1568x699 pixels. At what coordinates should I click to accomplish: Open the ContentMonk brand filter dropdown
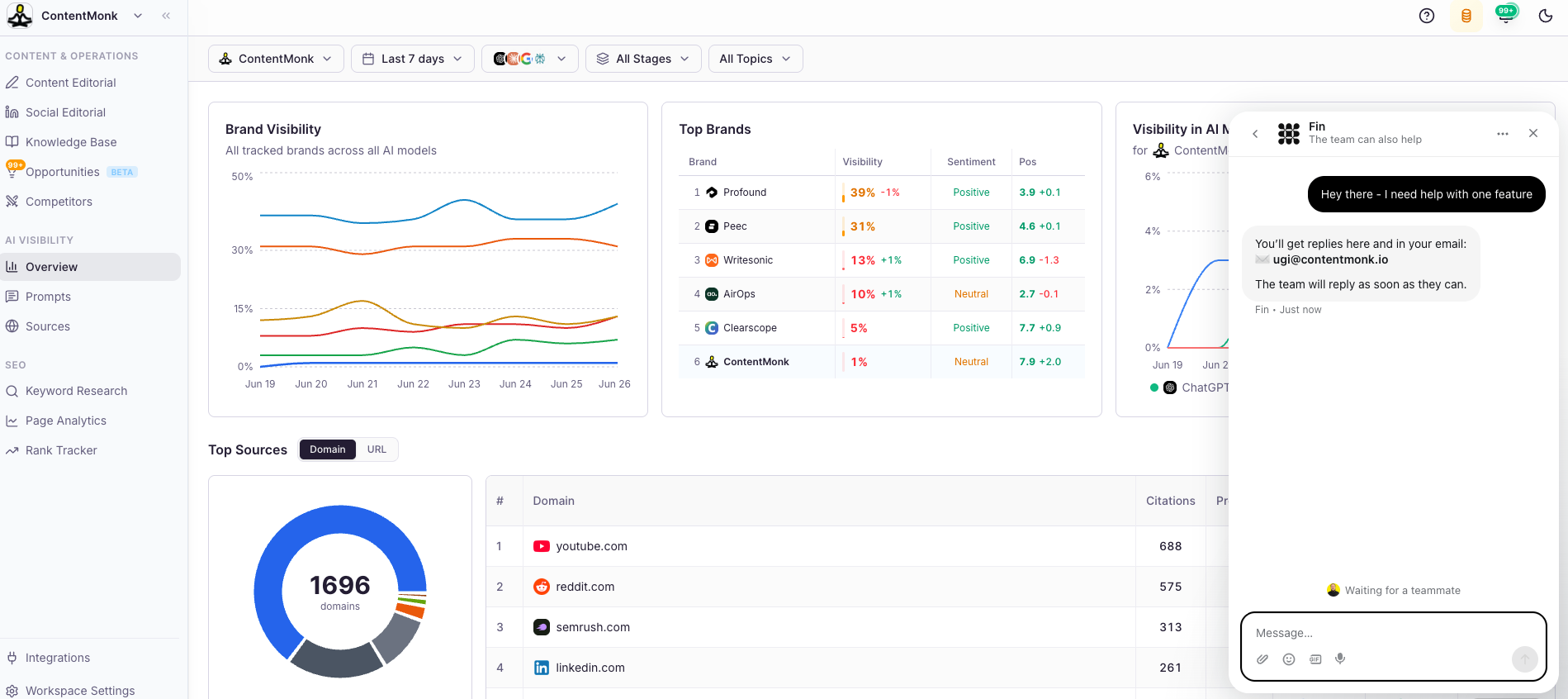(x=276, y=59)
